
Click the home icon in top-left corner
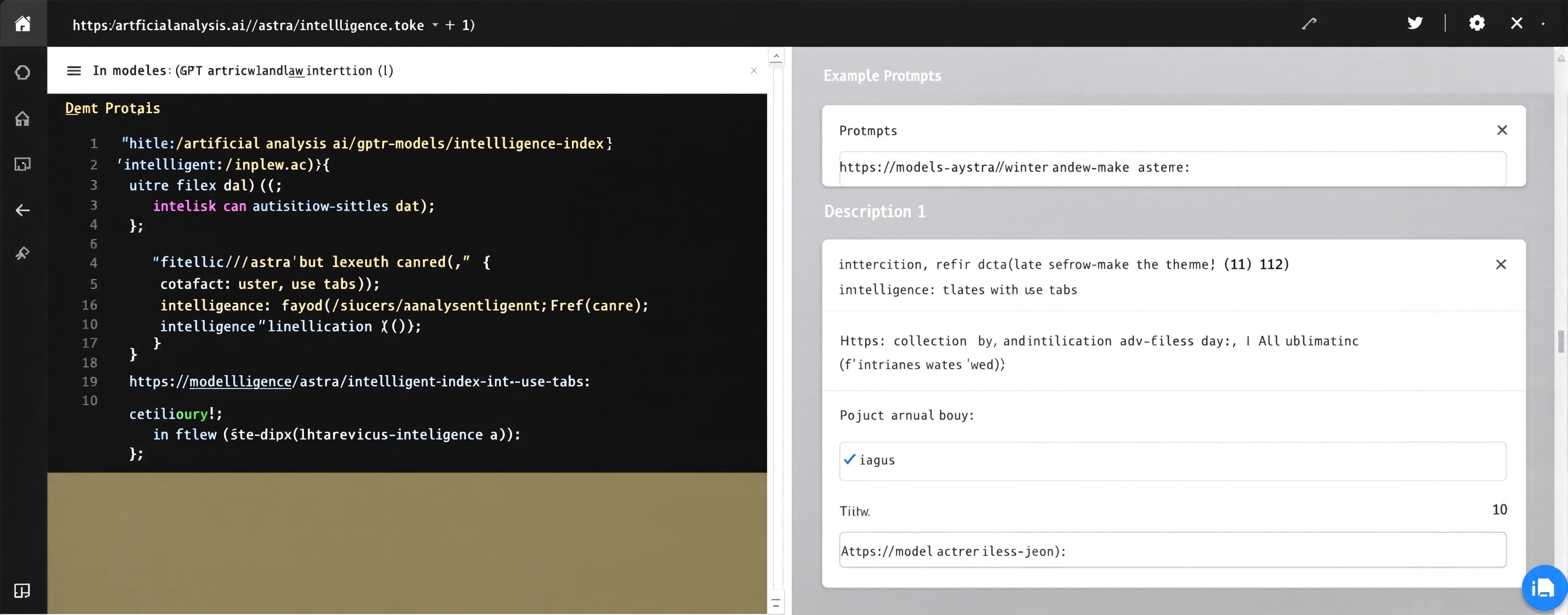(x=23, y=24)
